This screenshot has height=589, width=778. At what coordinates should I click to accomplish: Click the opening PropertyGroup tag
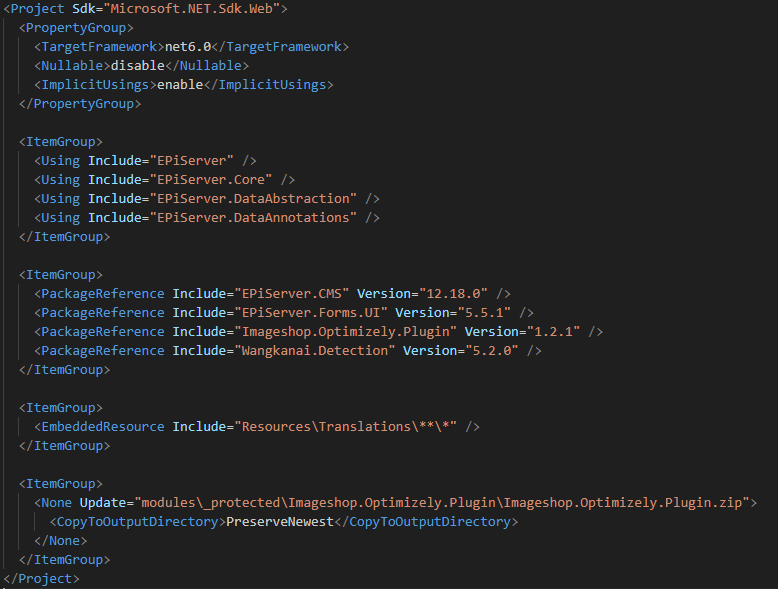(x=76, y=28)
